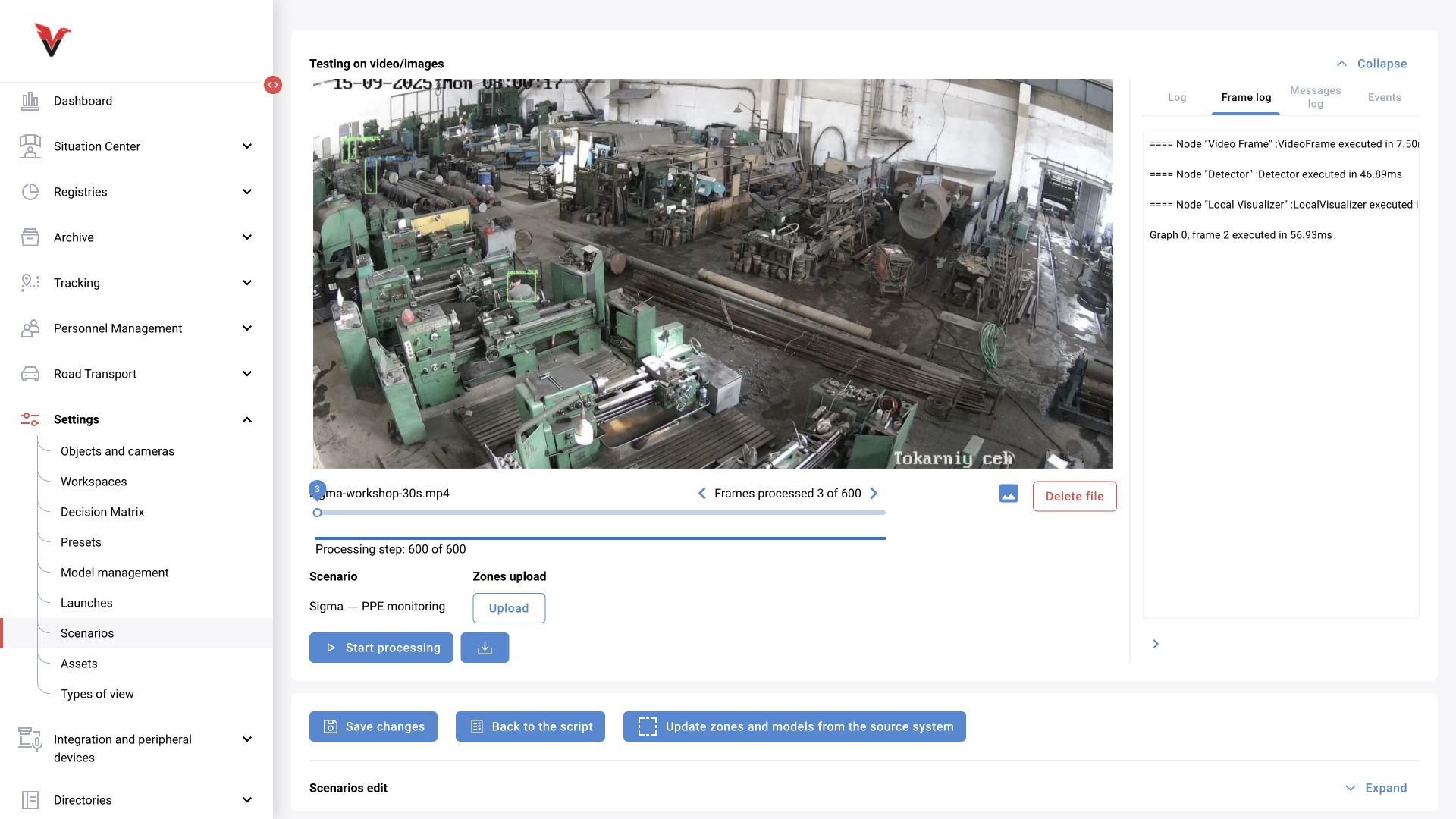Open the Events tab
Viewport: 1456px width, 819px height.
[1384, 97]
